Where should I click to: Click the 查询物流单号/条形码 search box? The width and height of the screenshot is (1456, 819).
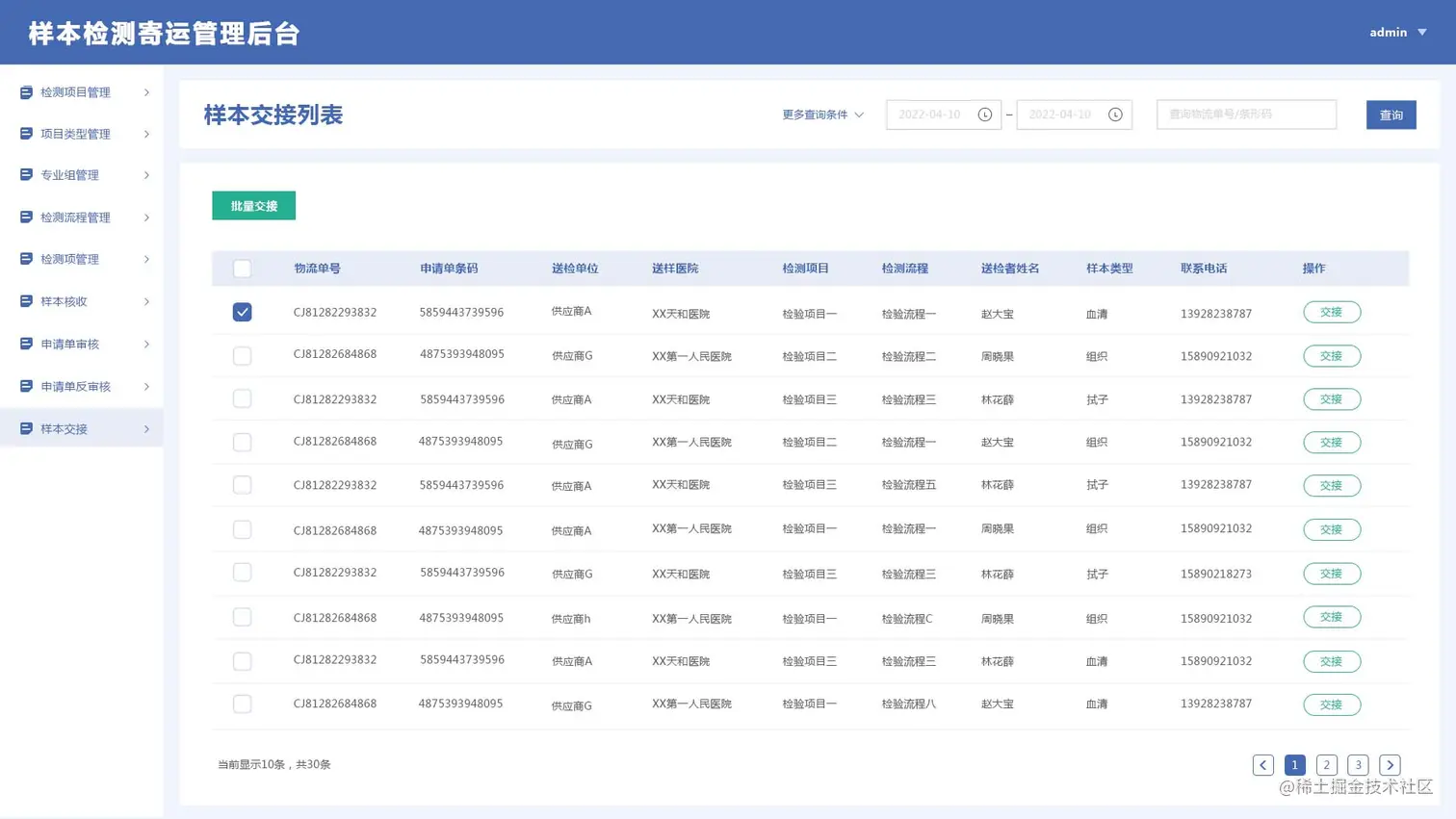[x=1246, y=115]
